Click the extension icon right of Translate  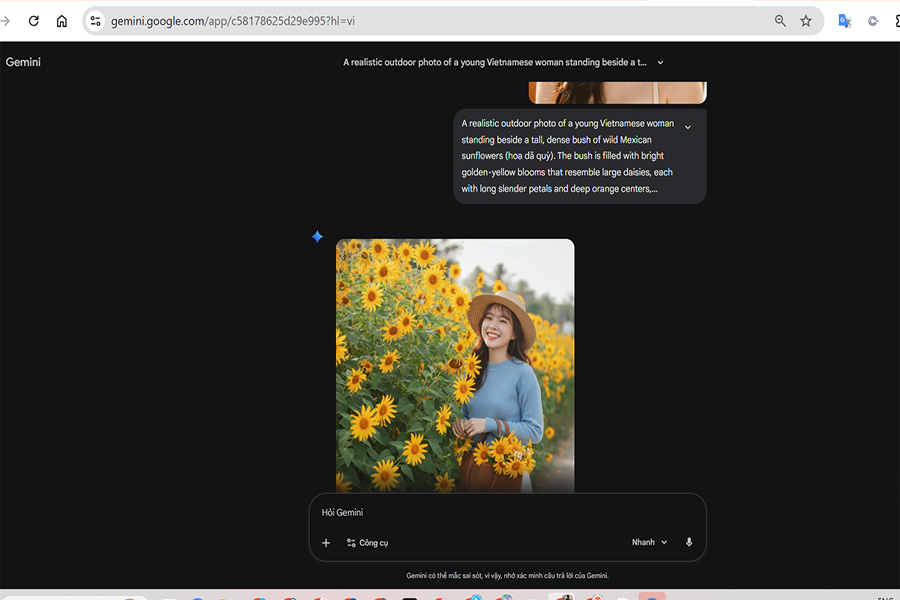(873, 21)
